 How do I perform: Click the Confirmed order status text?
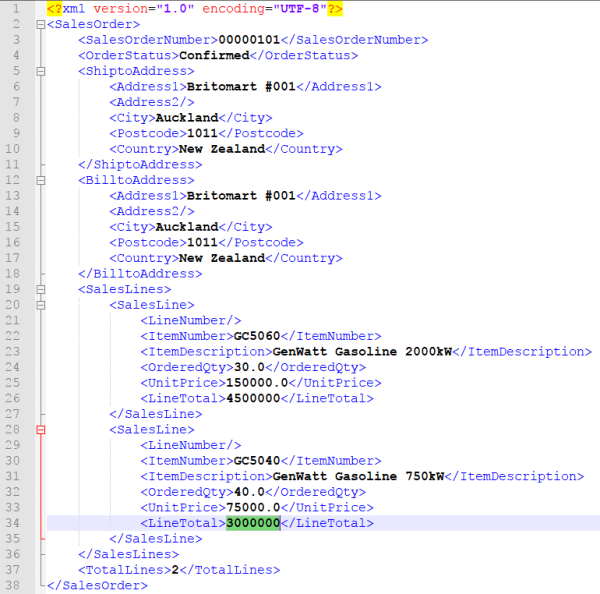point(213,55)
